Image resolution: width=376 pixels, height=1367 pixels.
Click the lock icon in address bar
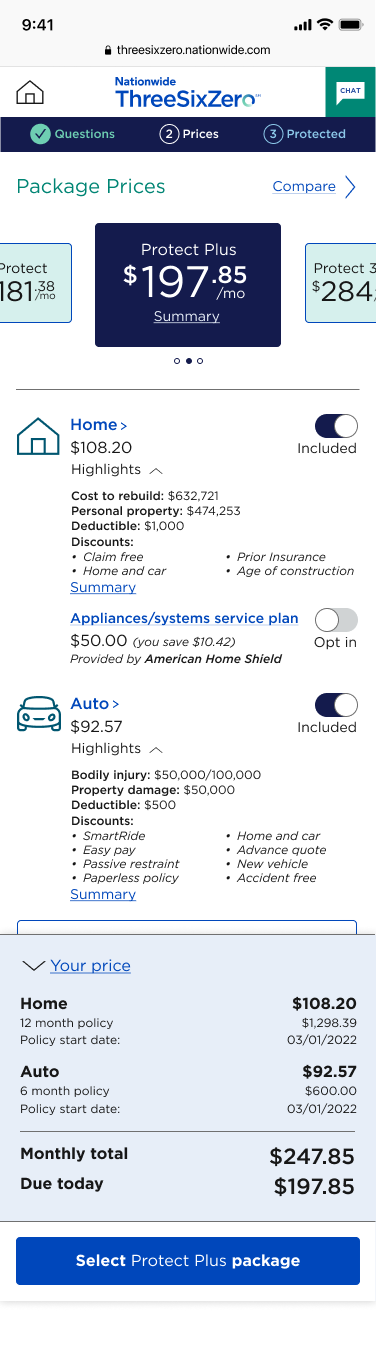[x=109, y=49]
